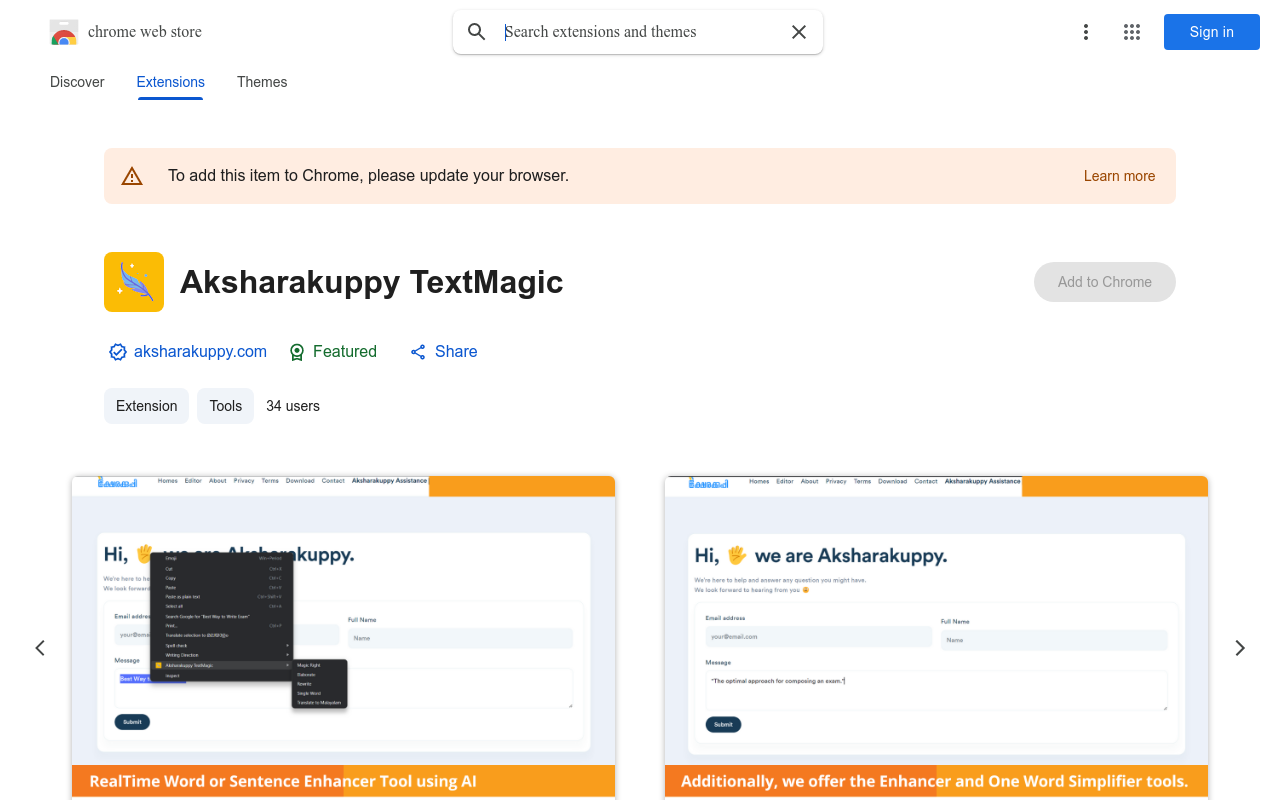Open the Extensions tab
This screenshot has height=800, width=1280.
(171, 82)
